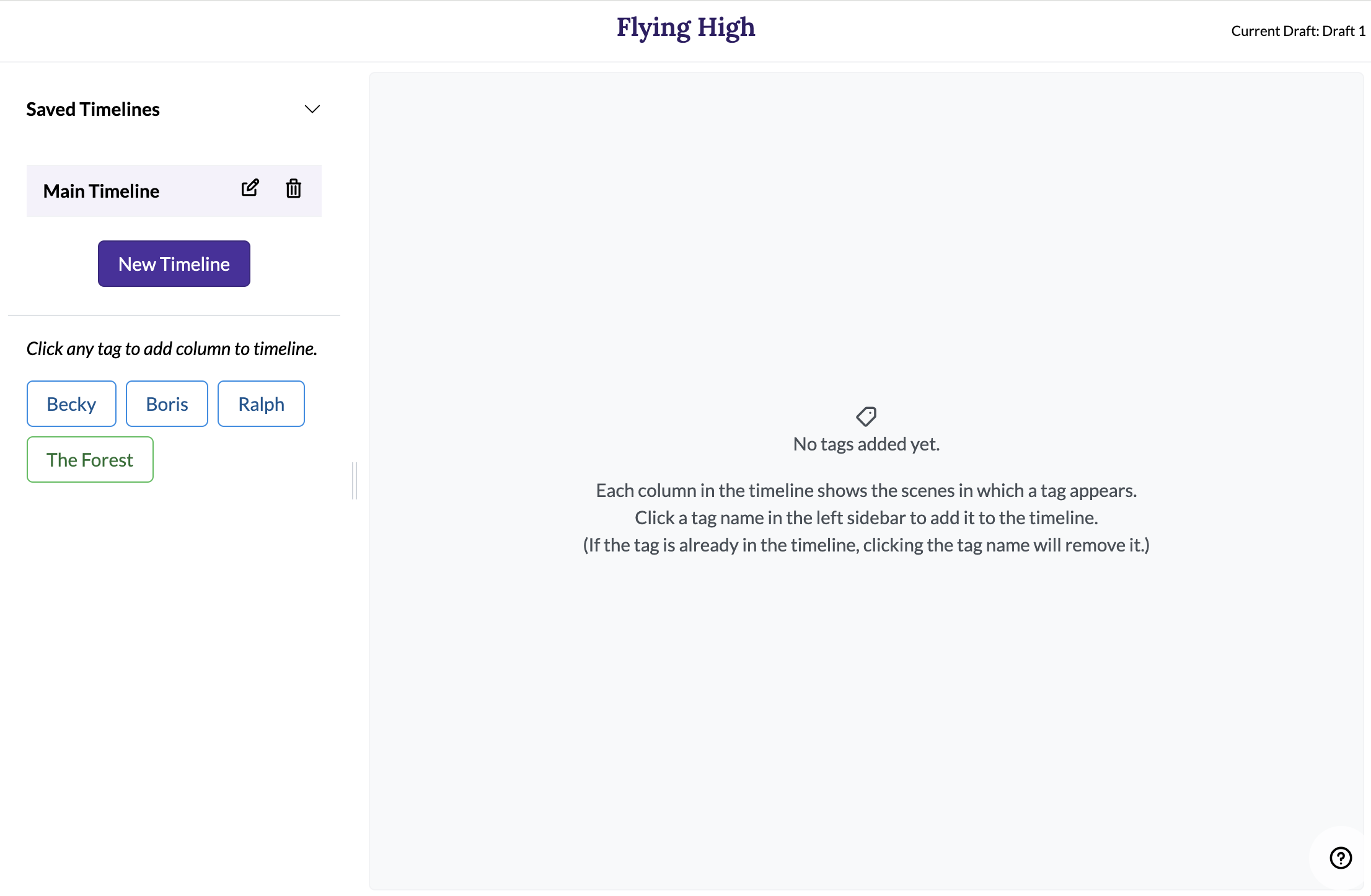Select the Main Timeline menu item

(100, 189)
